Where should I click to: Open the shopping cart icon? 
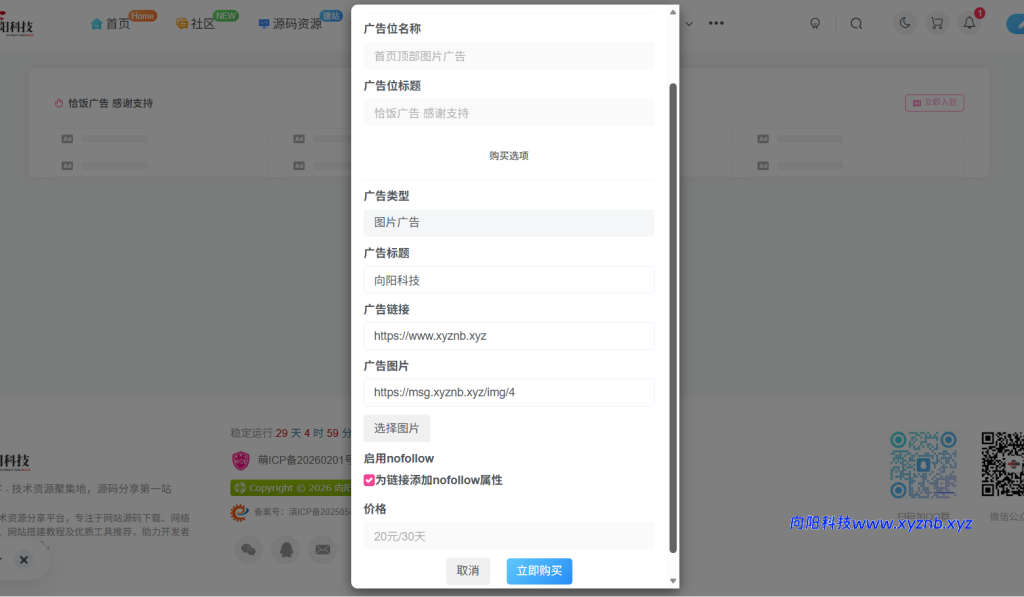pyautogui.click(x=937, y=23)
